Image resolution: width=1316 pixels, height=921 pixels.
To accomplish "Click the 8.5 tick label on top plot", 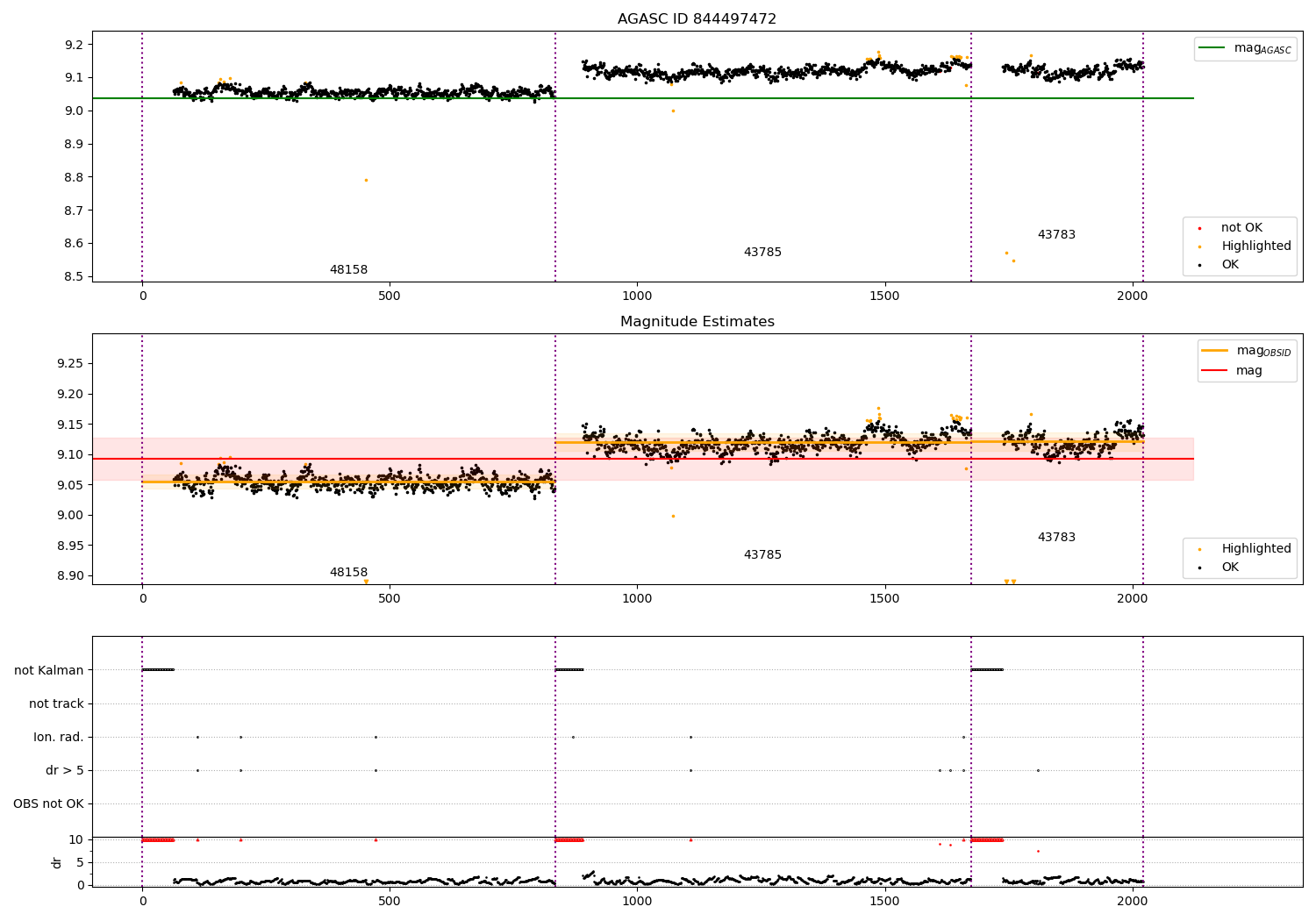I will tap(74, 277).
